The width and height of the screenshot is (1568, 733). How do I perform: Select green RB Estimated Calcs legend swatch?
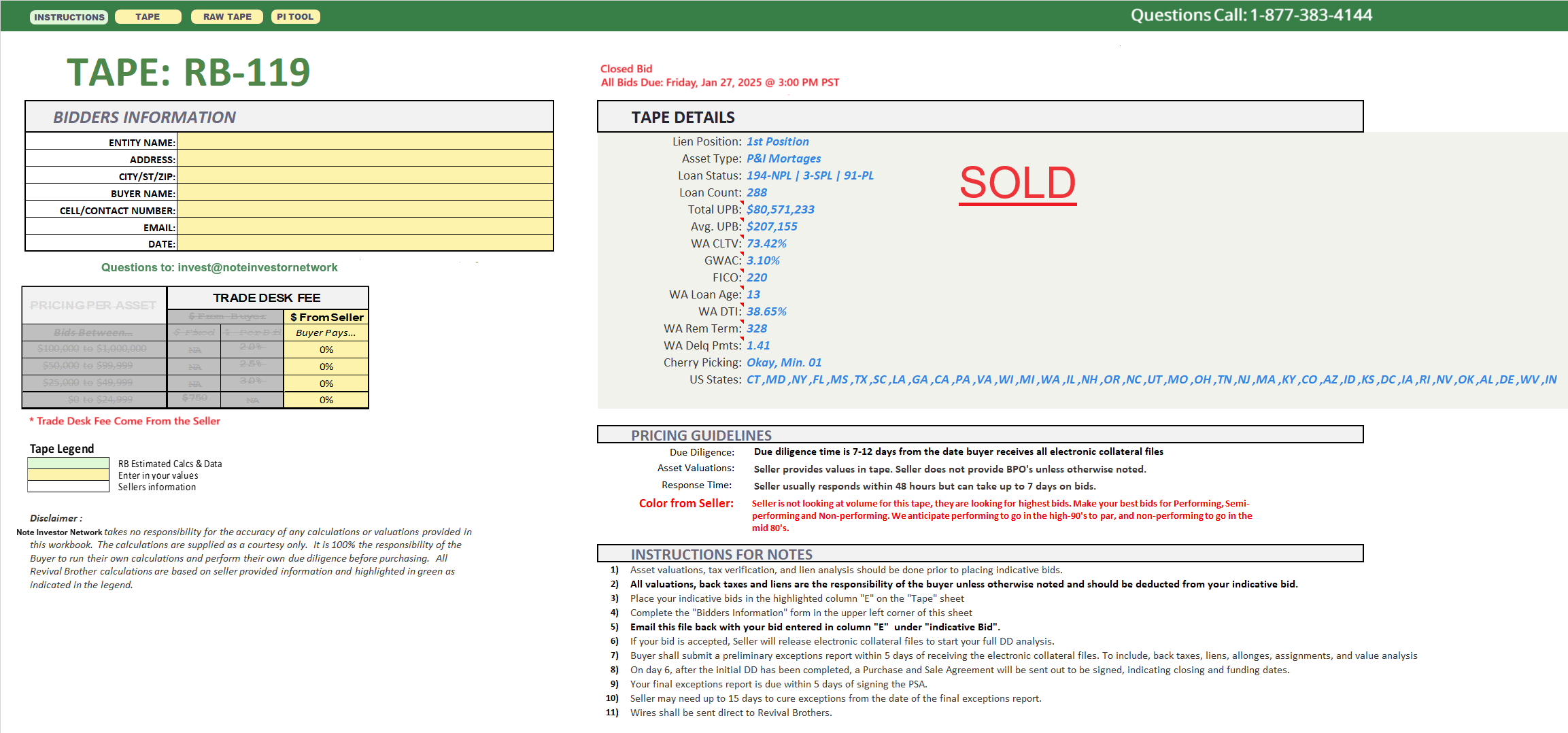point(68,463)
